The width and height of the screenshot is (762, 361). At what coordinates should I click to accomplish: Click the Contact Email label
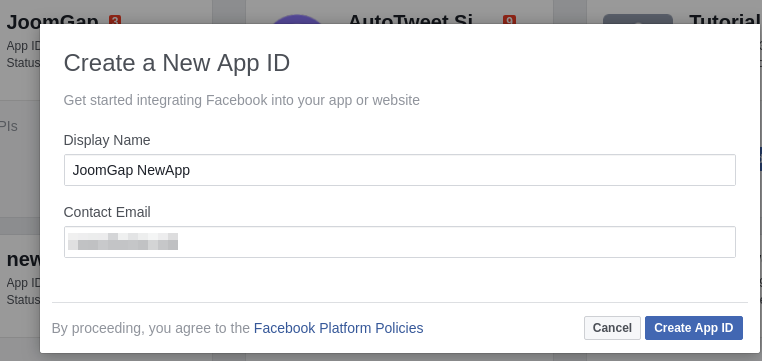pyautogui.click(x=107, y=212)
